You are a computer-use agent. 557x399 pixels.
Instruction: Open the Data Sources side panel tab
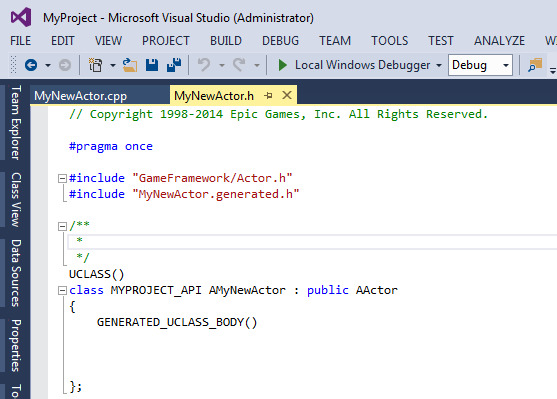[16, 273]
